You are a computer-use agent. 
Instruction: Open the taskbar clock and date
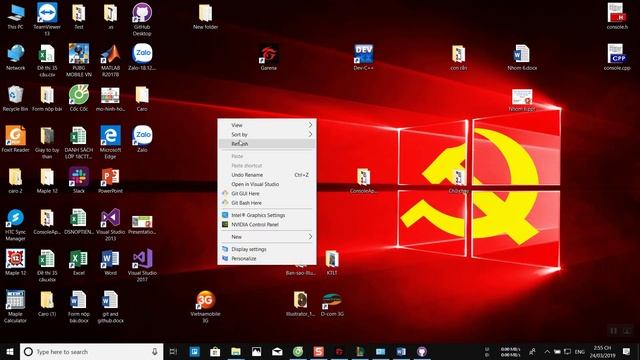click(x=602, y=351)
